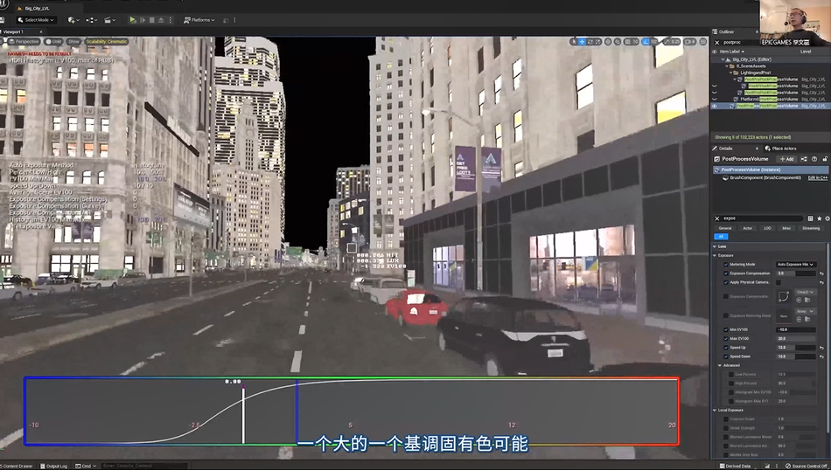Click the viewport layout maximize icon
The width and height of the screenshot is (832, 470).
point(703,41)
